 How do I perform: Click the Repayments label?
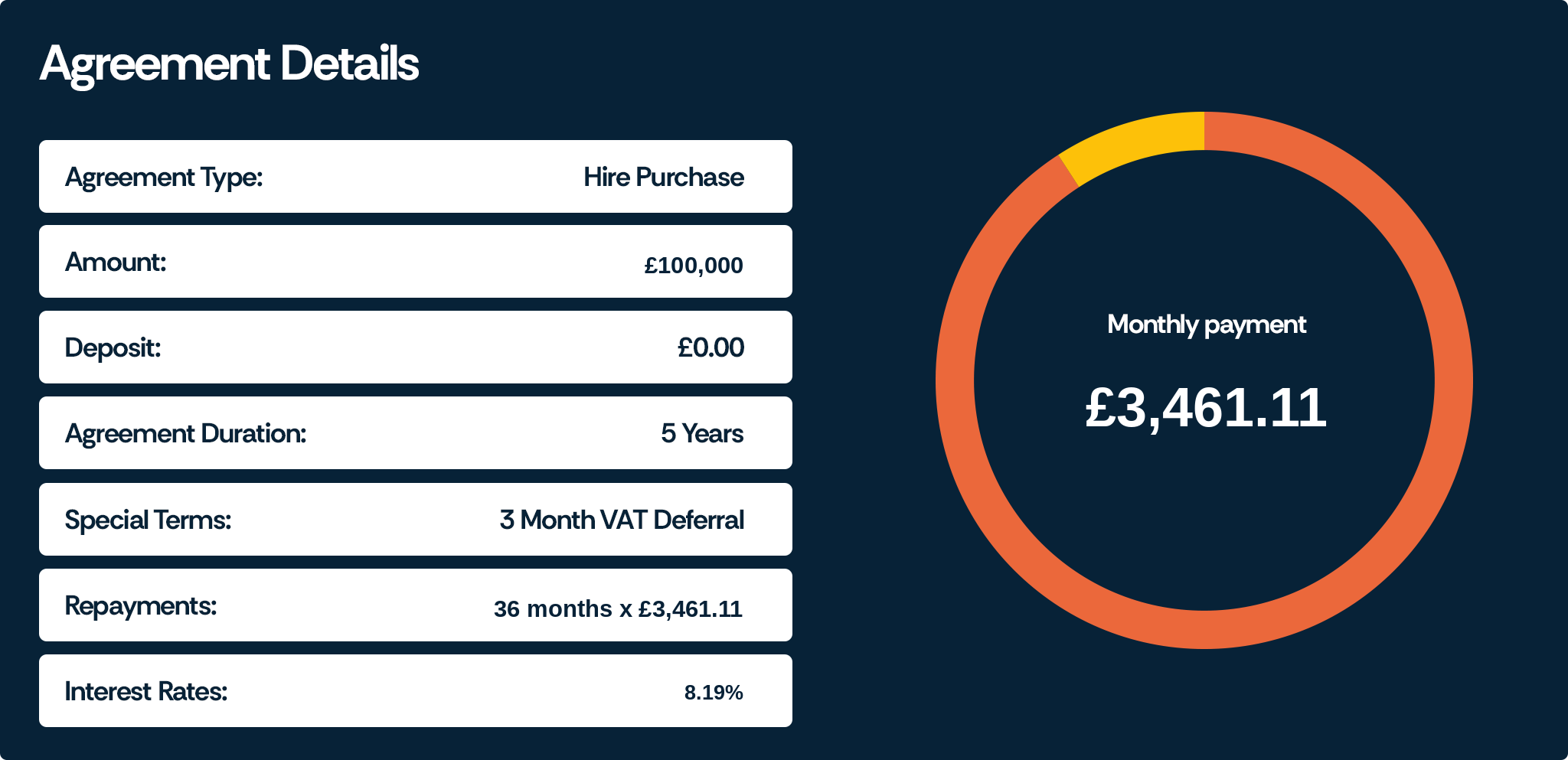pos(141,606)
